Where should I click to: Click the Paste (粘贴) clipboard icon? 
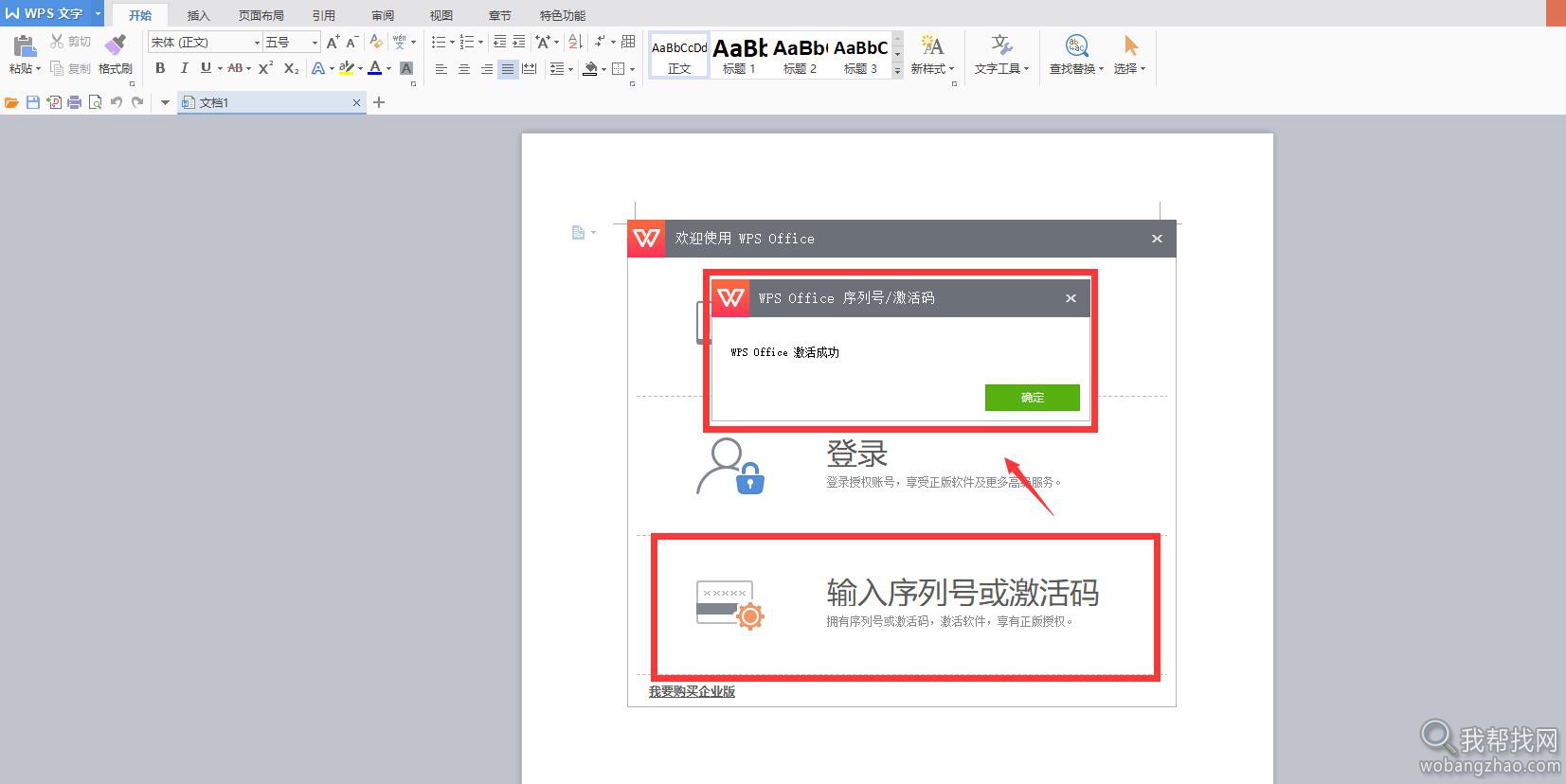[24, 45]
